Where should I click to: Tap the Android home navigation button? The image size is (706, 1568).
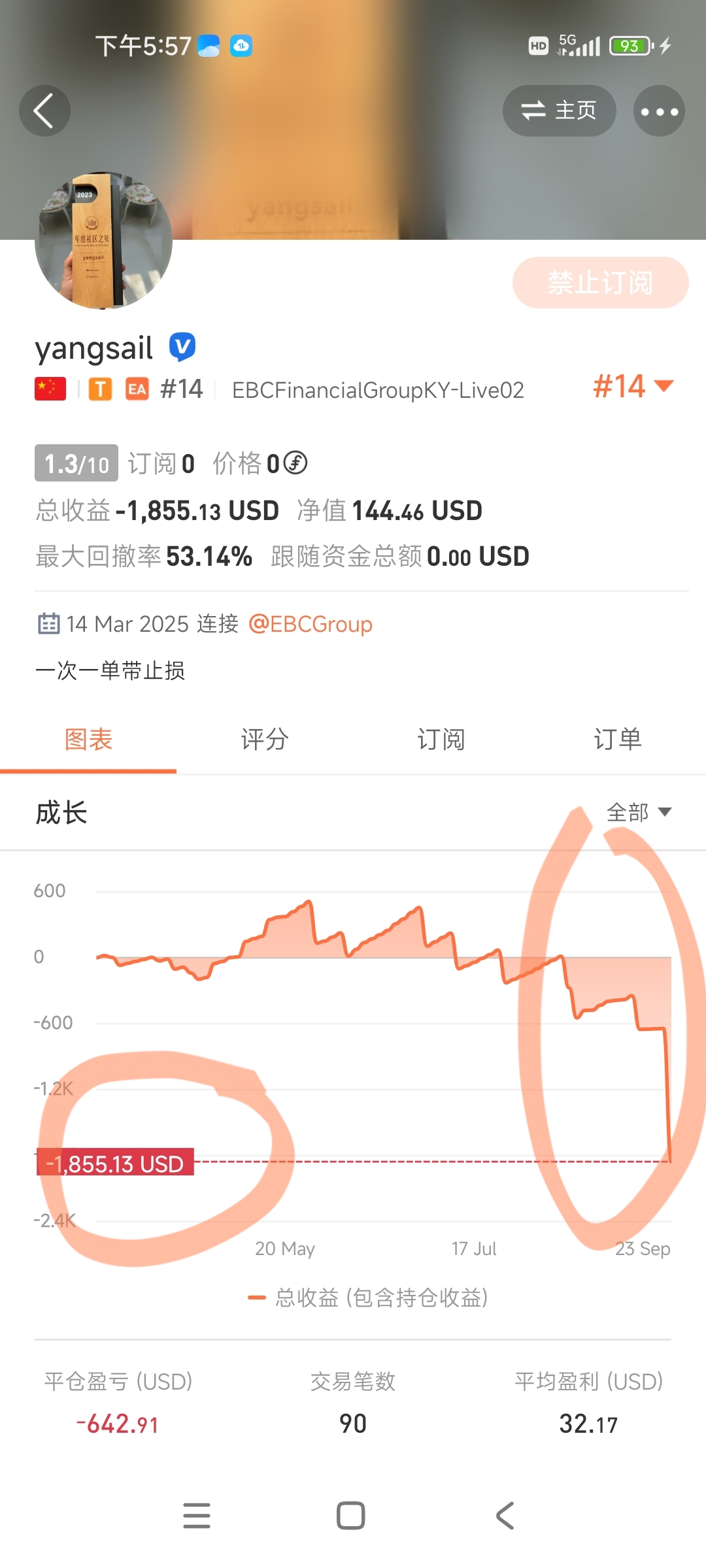[351, 1516]
